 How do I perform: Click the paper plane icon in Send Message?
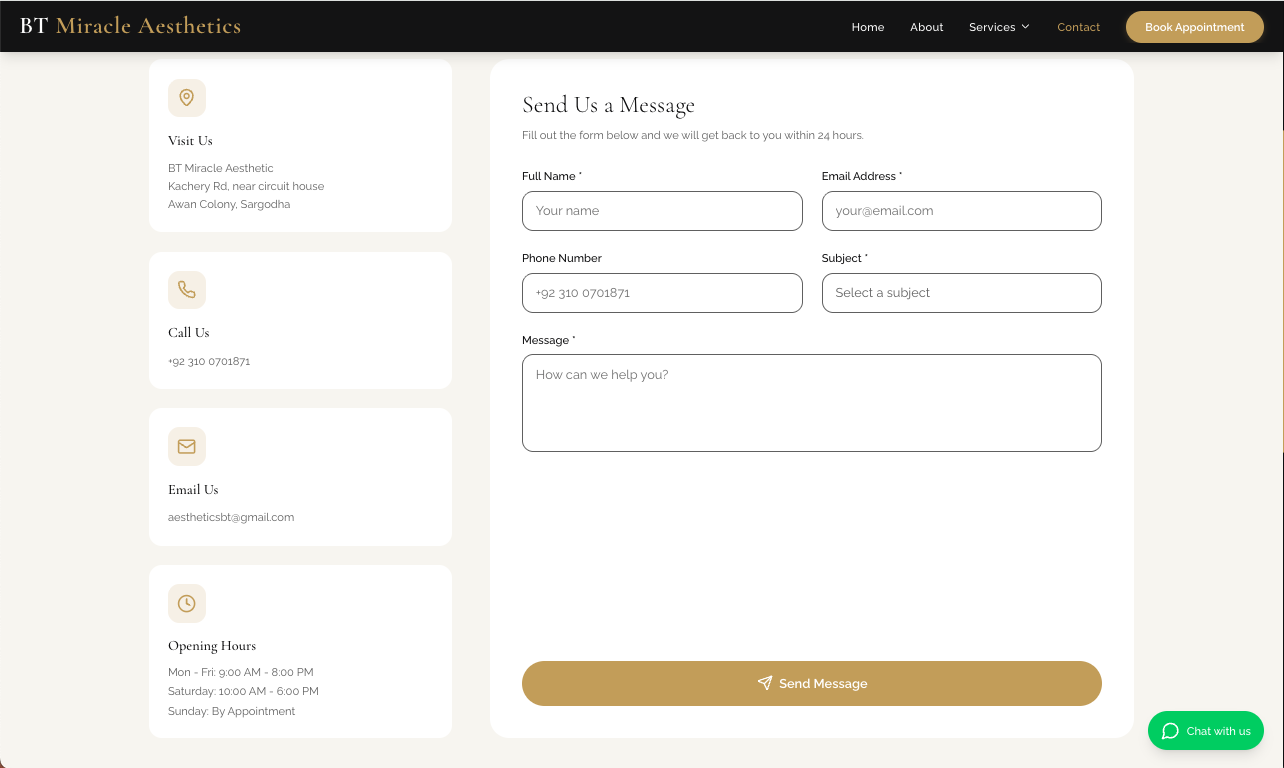(x=765, y=683)
